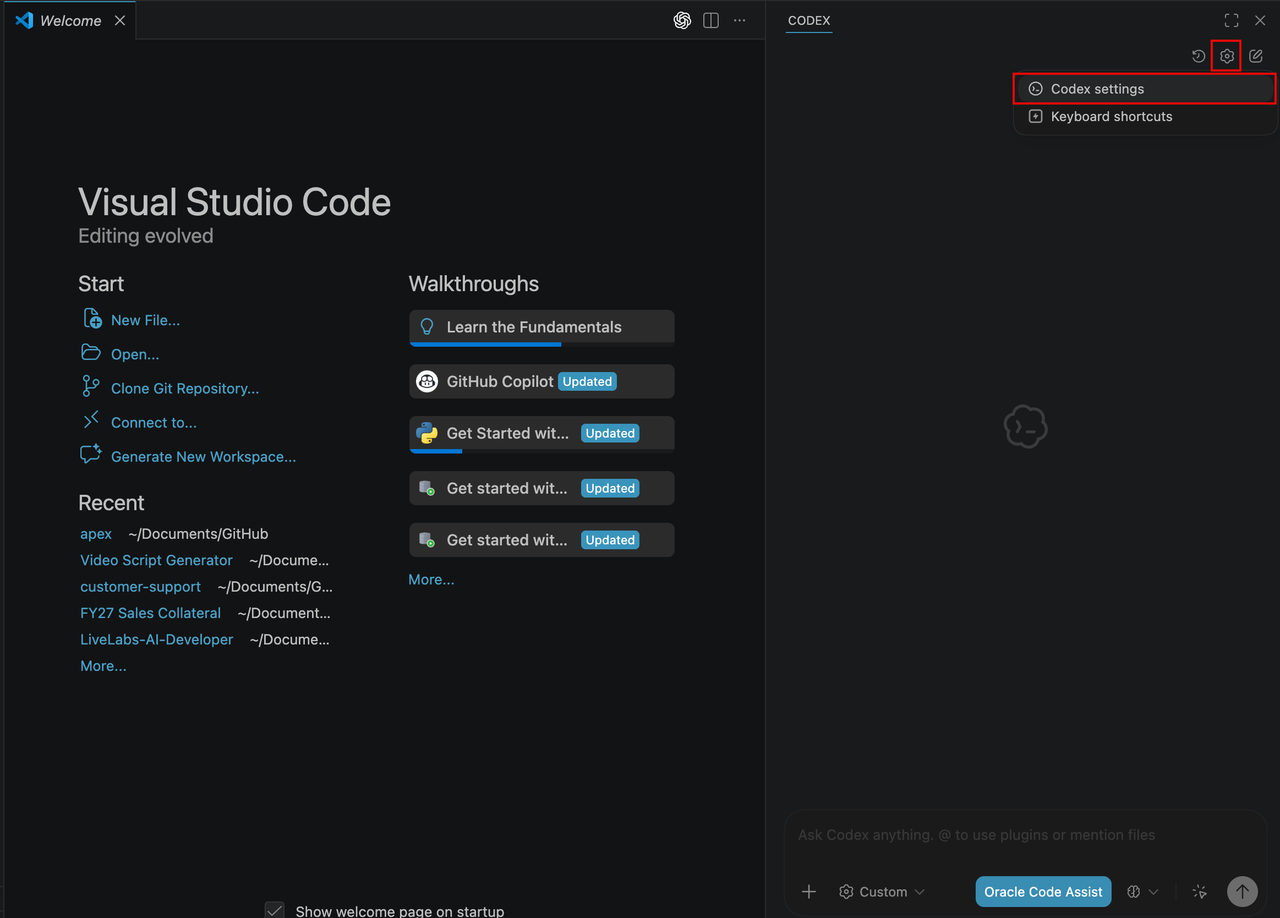This screenshot has width=1280, height=918.
Task: Focus the Ask Codex anything input field
Action: [1025, 835]
